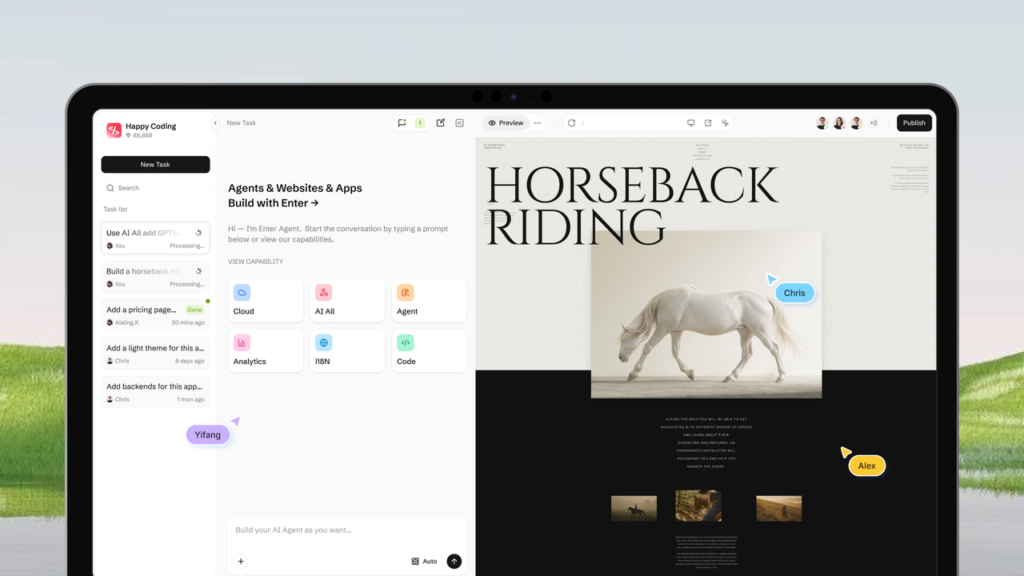Click the Happy Coding red logo icon
This screenshot has height=576, width=1024.
[x=114, y=130]
